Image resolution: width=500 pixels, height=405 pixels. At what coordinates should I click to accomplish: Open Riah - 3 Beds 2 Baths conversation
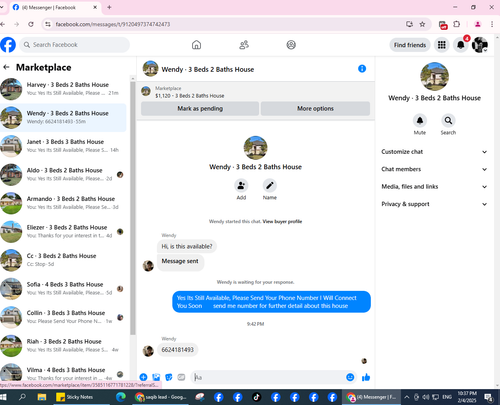[63, 345]
